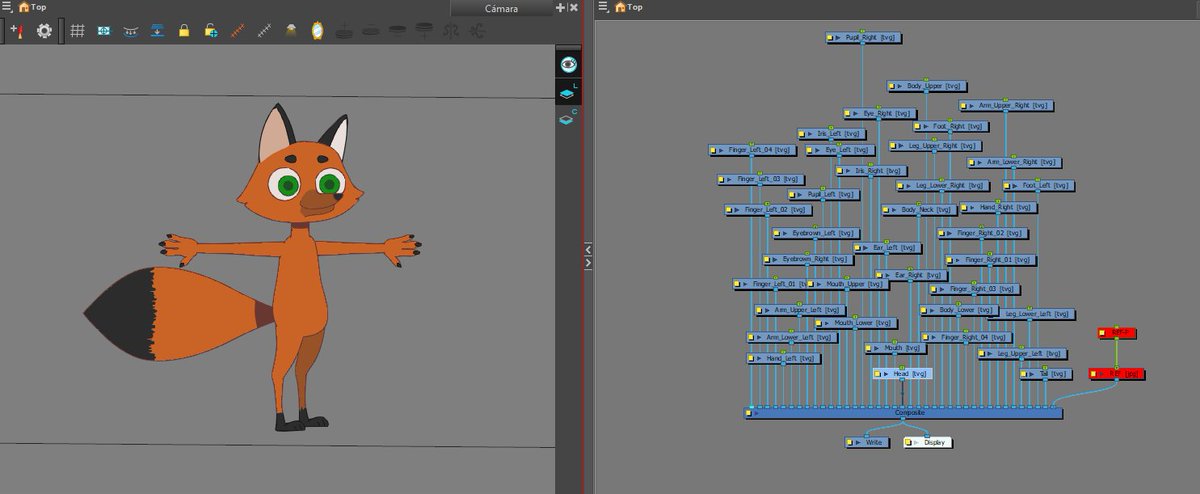The height and width of the screenshot is (494, 1200).
Task: Toggle the blue safe area frame icon
Action: coord(104,30)
